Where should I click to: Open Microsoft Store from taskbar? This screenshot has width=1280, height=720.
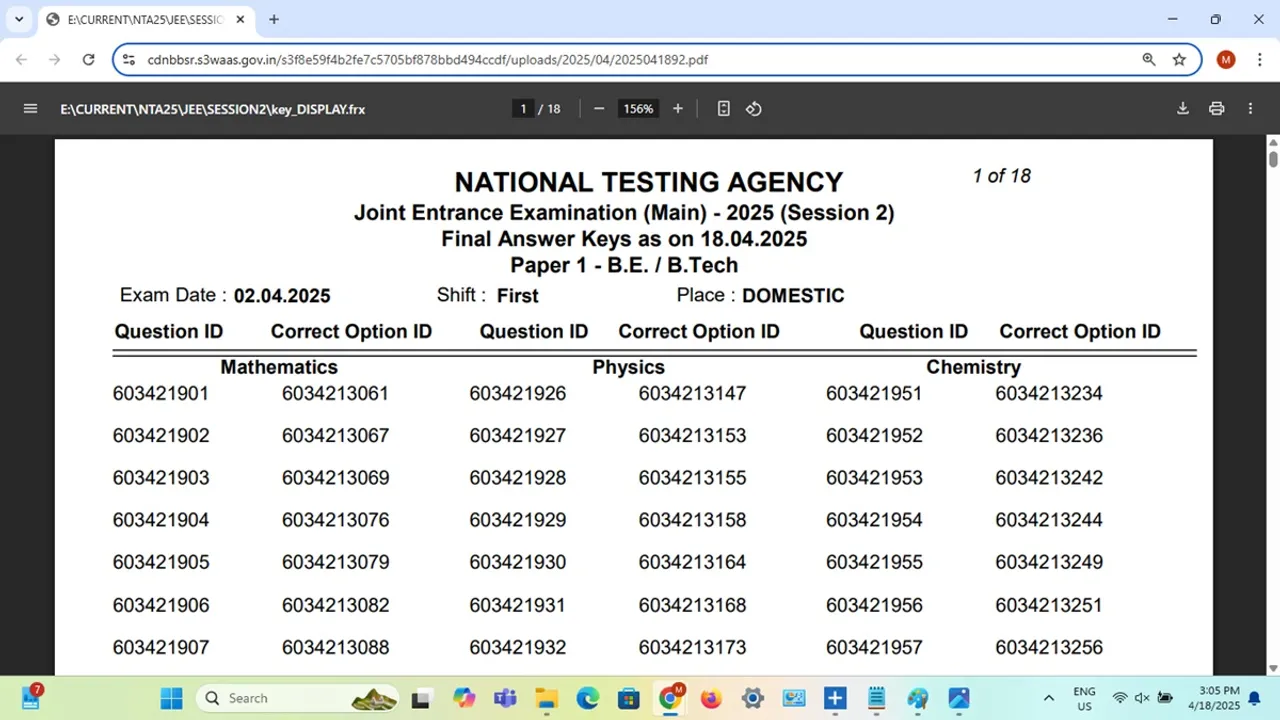point(628,698)
